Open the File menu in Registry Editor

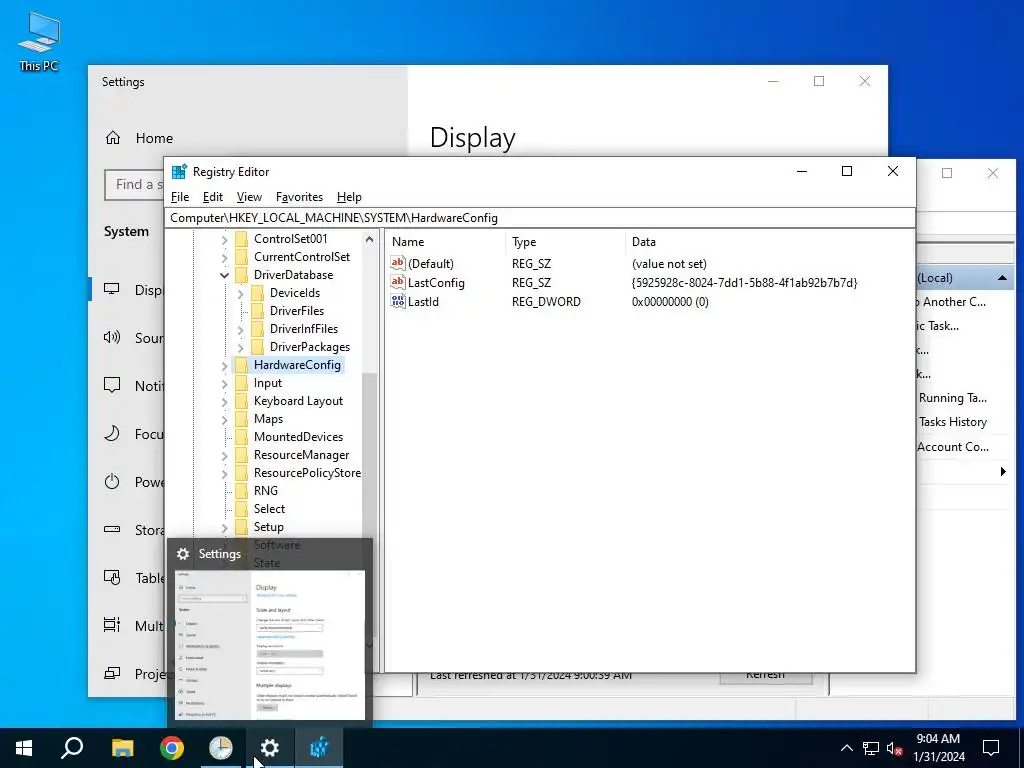180,197
